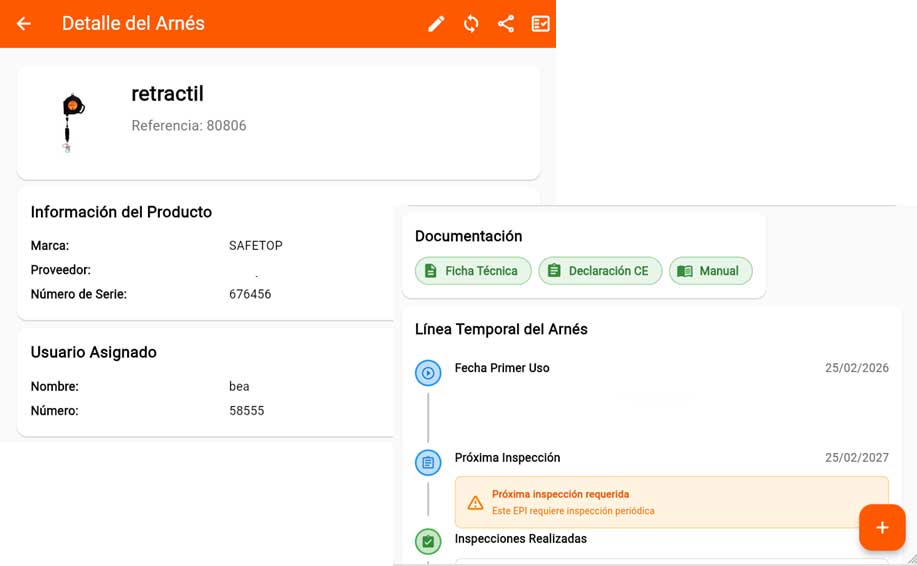Viewport: 917px width, 566px height.
Task: Select the Inspecciones Realizadas timeline marker
Action: [428, 541]
